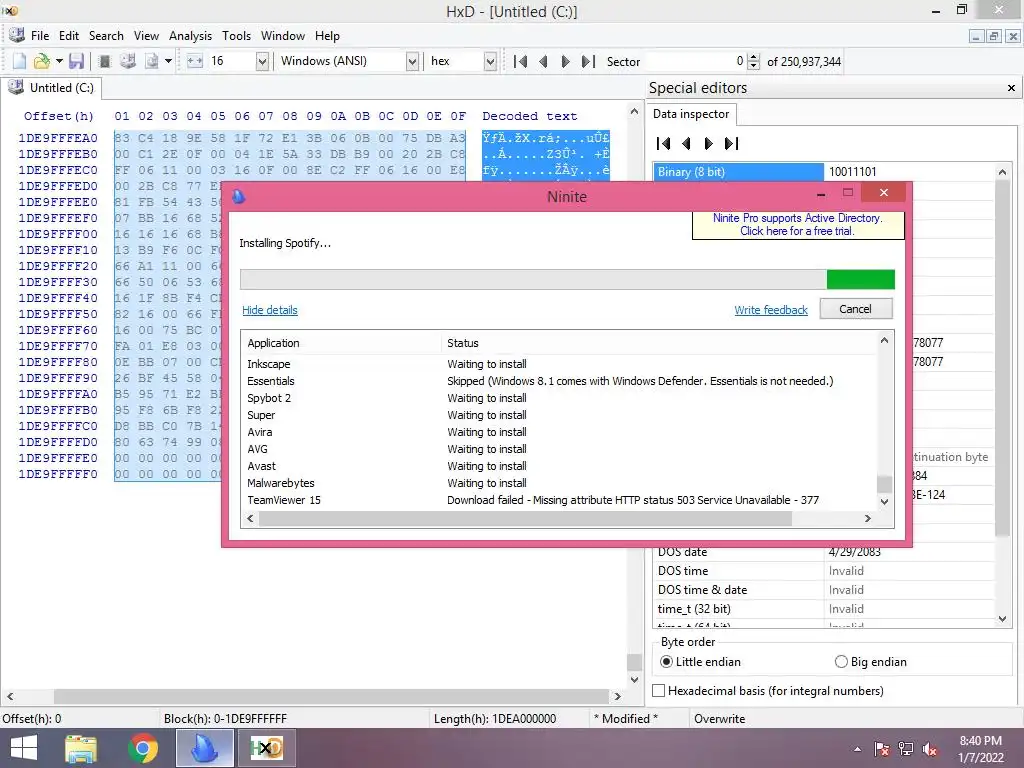Click the Open RAM icon in HxD toolbar
This screenshot has width=1024, height=768.
coord(104,61)
